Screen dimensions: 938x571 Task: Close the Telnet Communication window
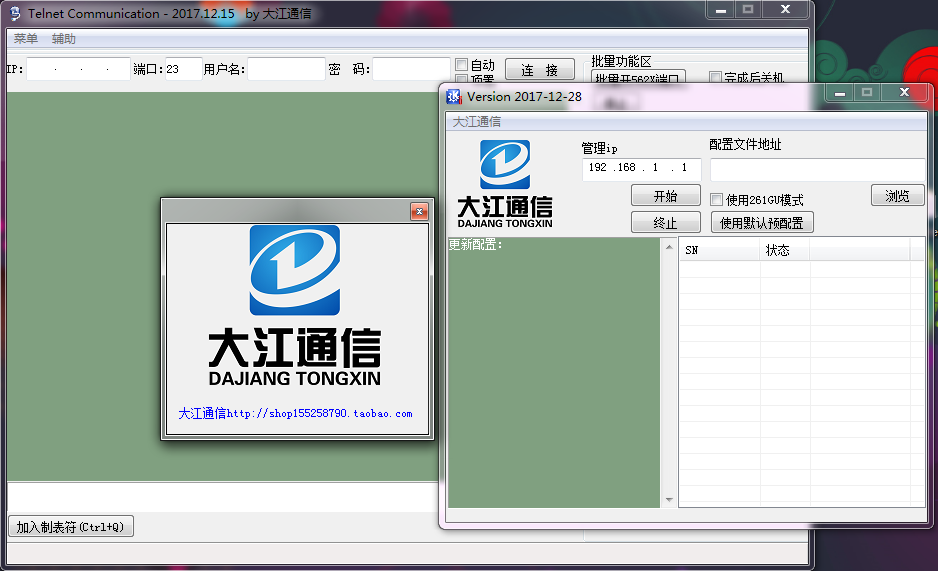[785, 10]
